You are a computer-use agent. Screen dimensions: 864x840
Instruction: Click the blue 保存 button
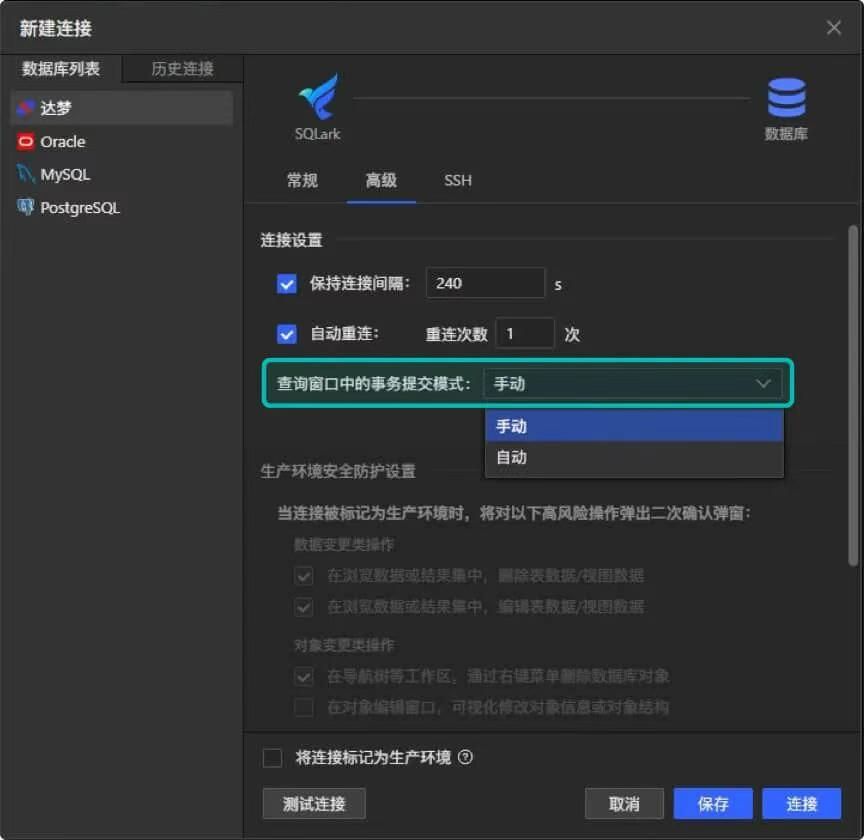click(x=712, y=804)
